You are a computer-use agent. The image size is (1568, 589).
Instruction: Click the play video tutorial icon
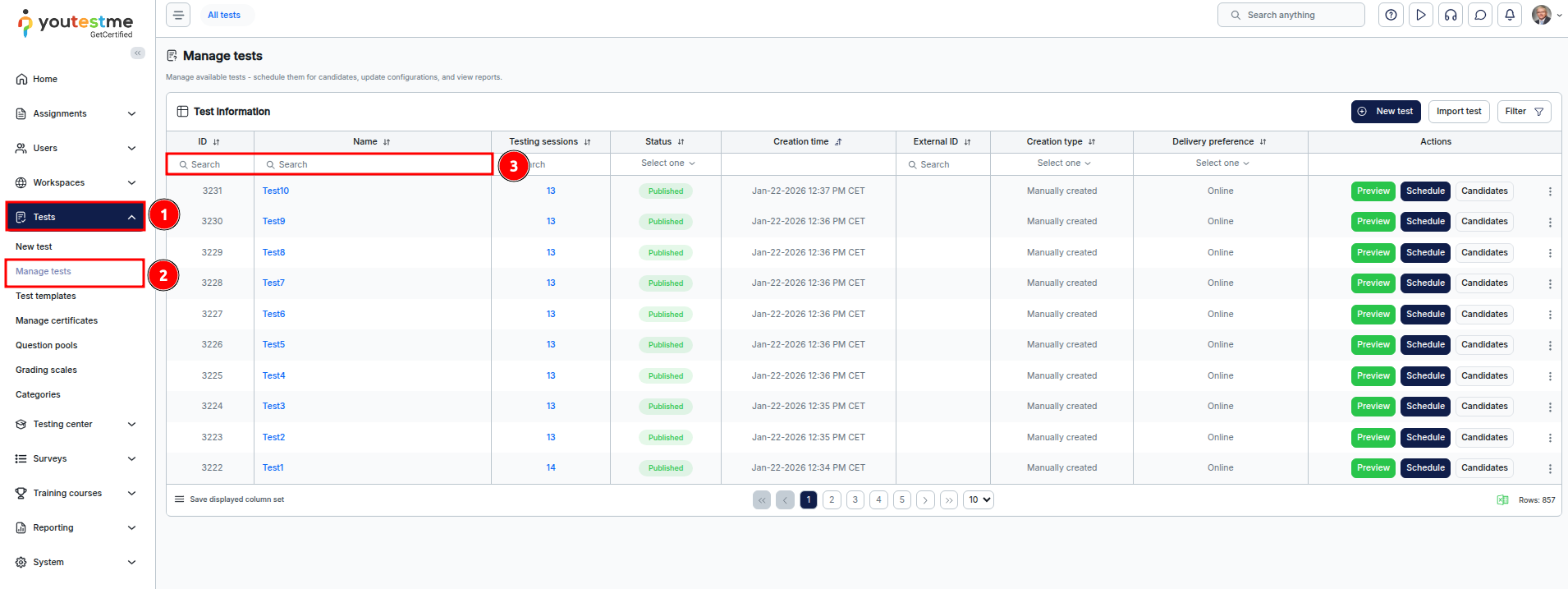pos(1420,15)
